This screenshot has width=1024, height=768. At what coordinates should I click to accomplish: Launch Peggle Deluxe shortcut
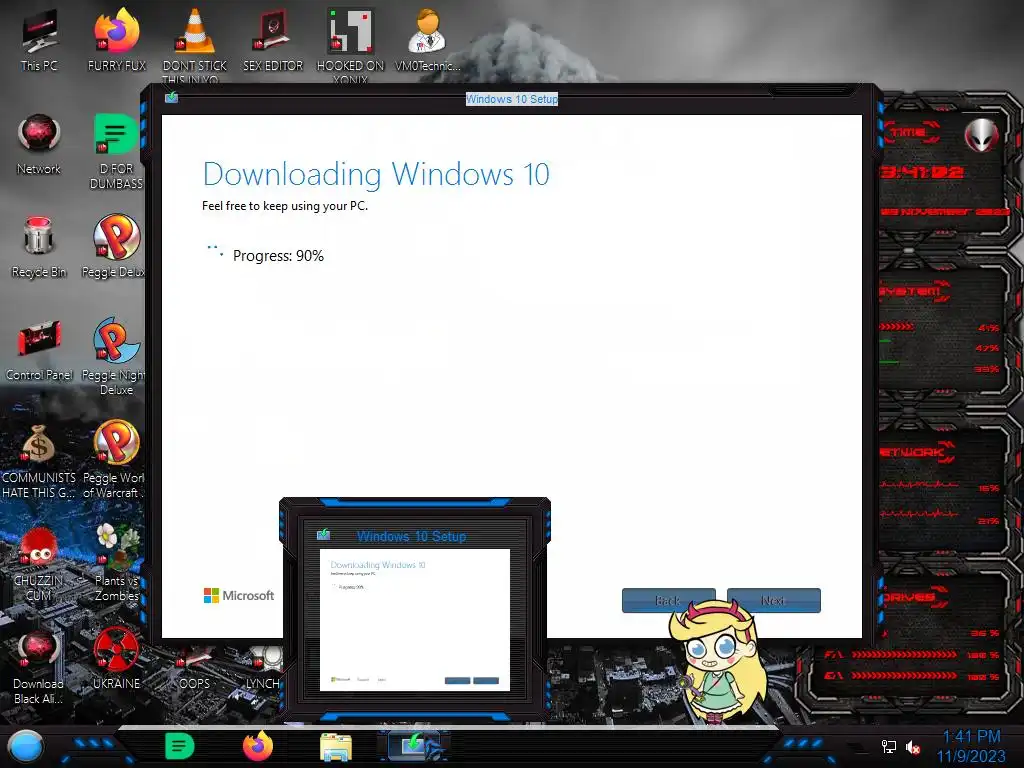tap(114, 247)
